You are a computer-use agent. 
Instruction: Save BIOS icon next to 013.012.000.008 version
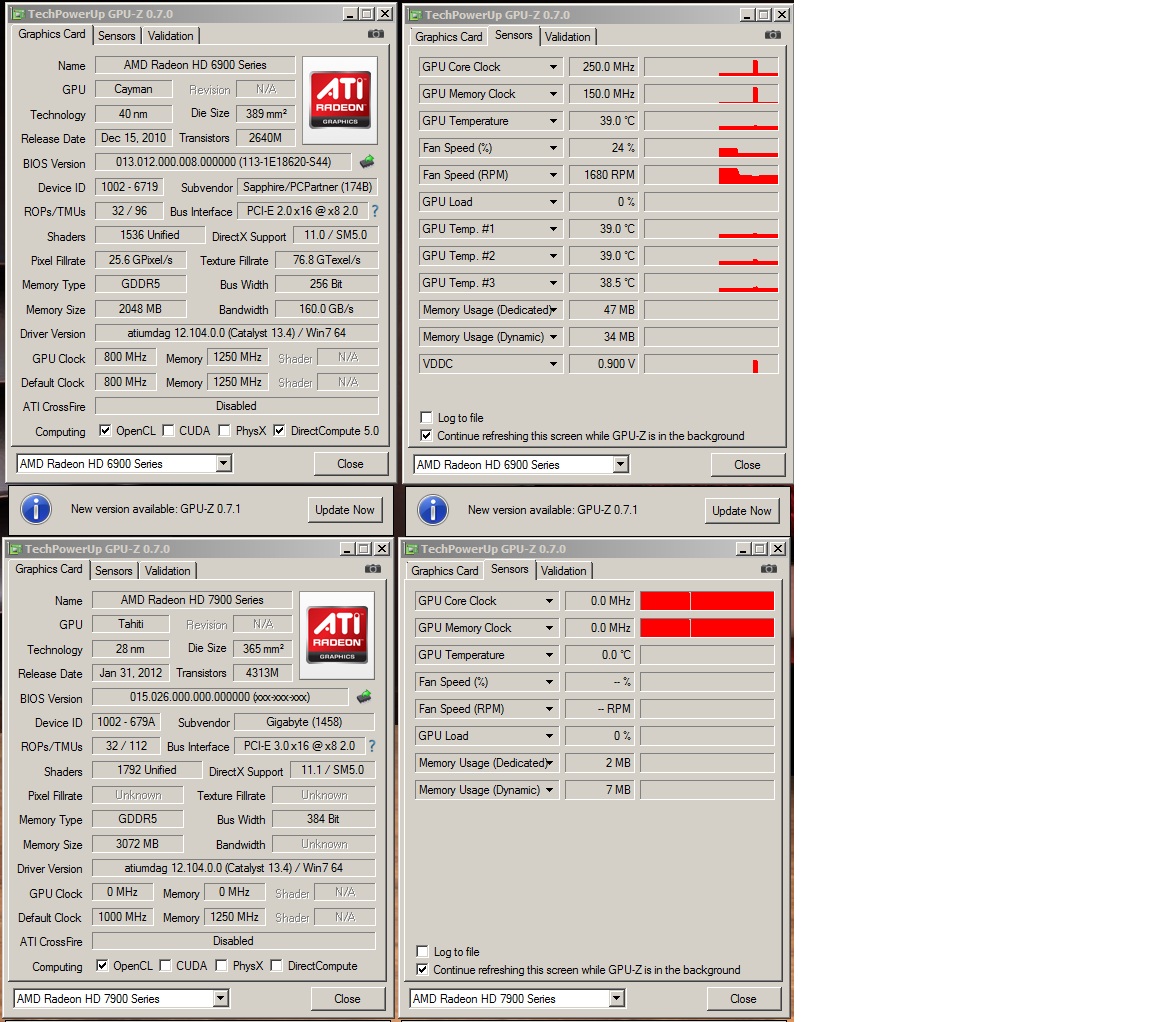point(367,162)
